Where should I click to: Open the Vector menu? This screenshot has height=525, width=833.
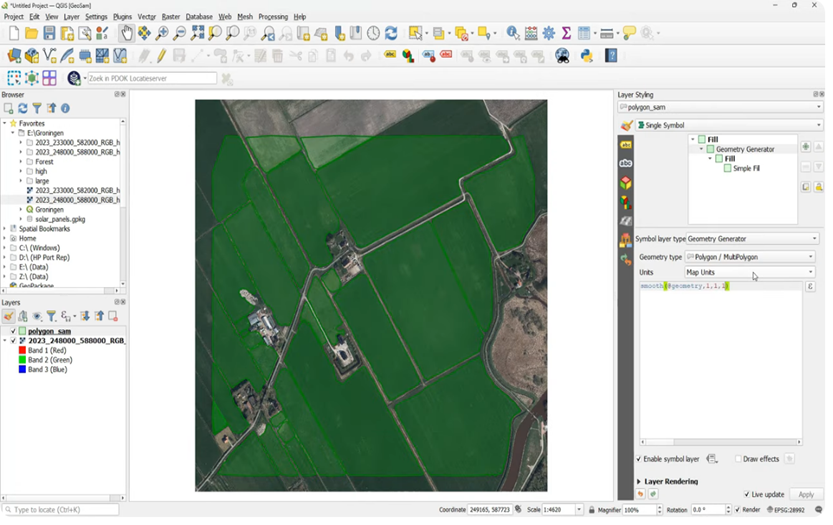[147, 17]
